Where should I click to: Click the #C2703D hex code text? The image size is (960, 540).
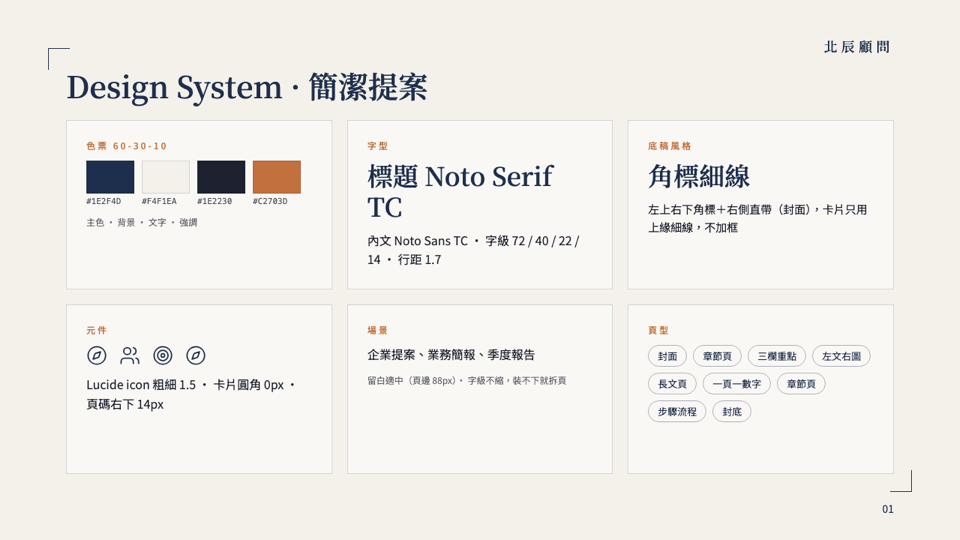pyautogui.click(x=270, y=201)
